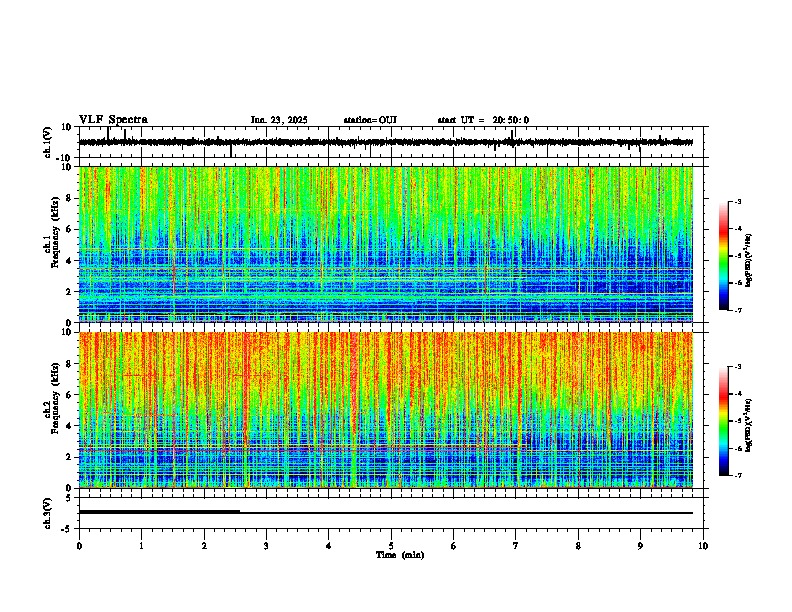Click the time axis tick label "2"
The image size is (792, 612).
204,546
